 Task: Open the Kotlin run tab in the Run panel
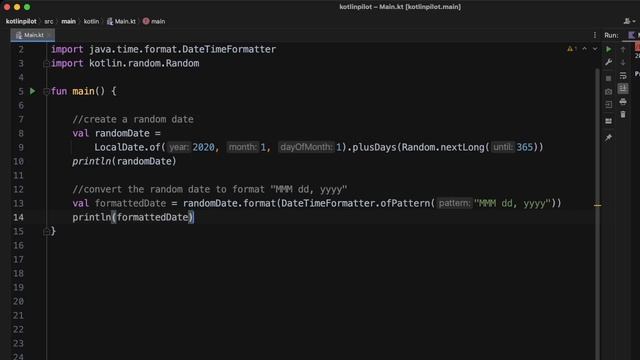(x=634, y=35)
